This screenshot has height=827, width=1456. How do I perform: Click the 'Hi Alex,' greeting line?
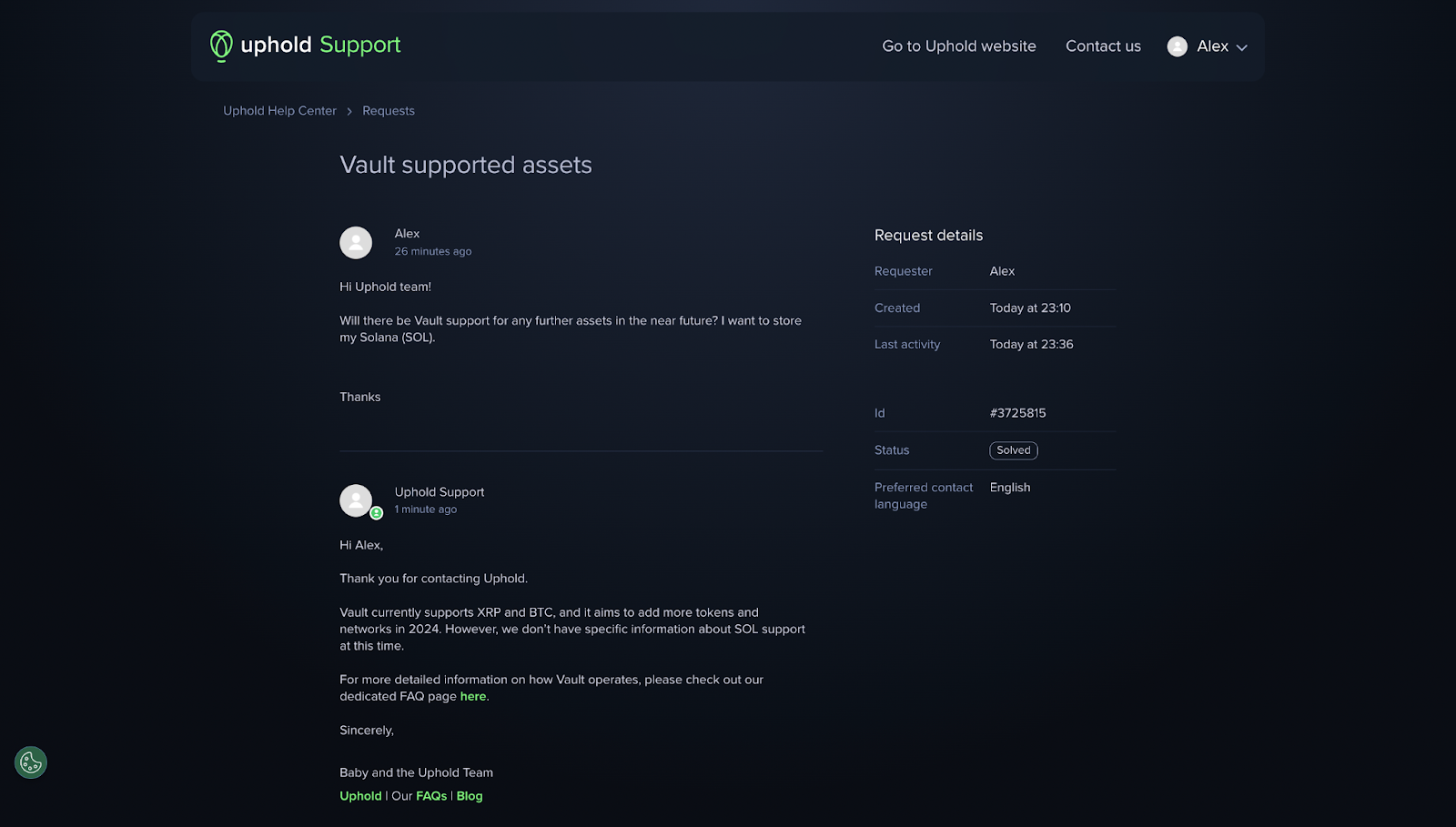click(361, 545)
